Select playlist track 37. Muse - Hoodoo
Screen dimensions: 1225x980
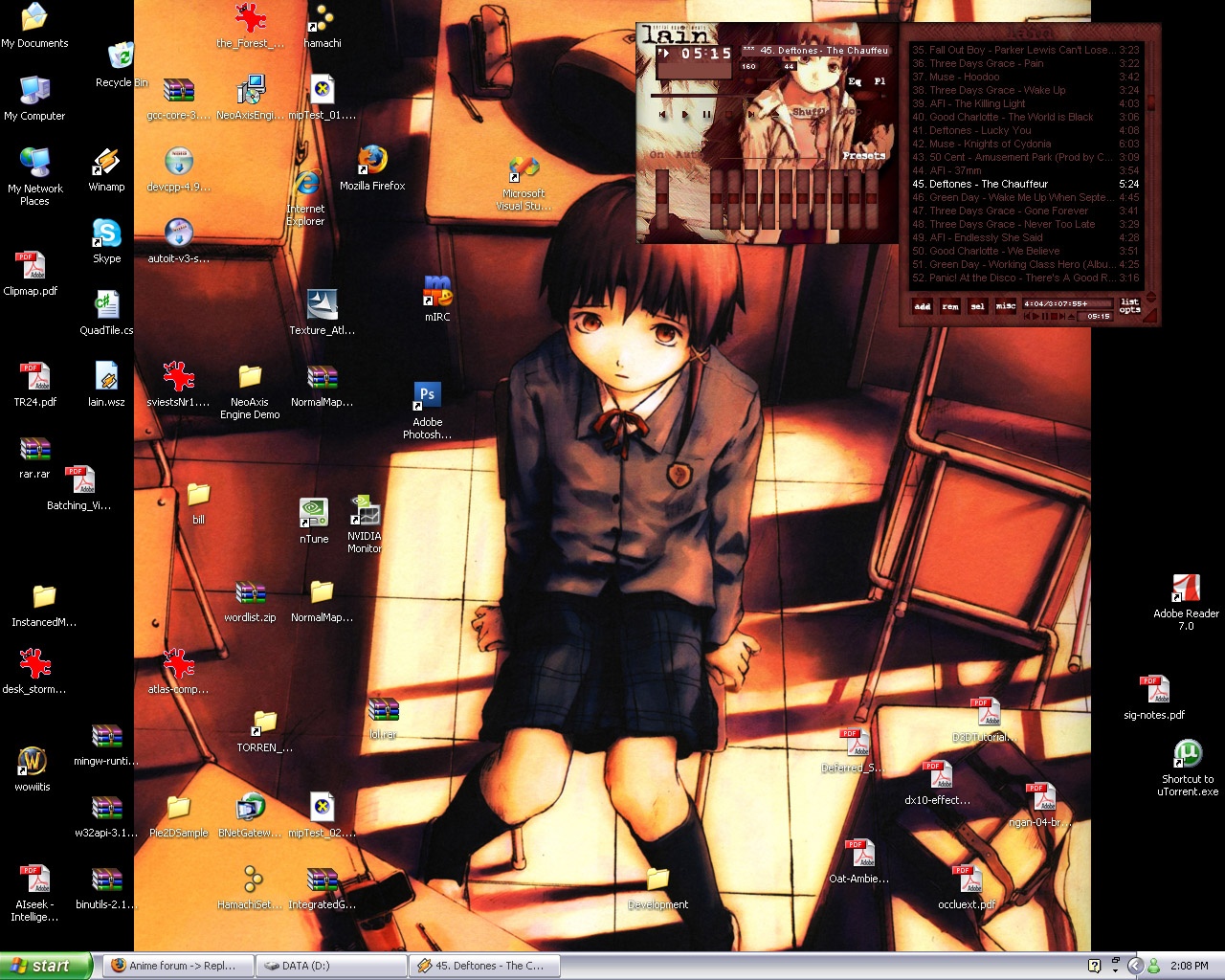(x=1025, y=77)
